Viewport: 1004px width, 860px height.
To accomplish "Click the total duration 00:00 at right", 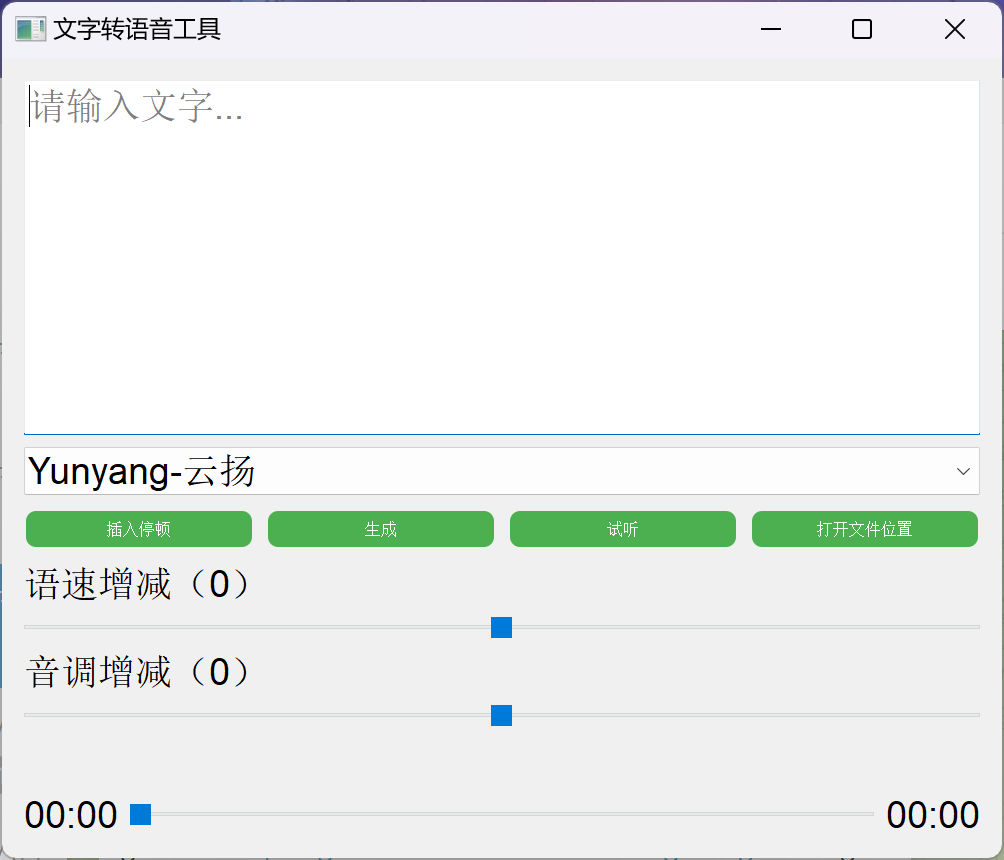I will tap(933, 815).
